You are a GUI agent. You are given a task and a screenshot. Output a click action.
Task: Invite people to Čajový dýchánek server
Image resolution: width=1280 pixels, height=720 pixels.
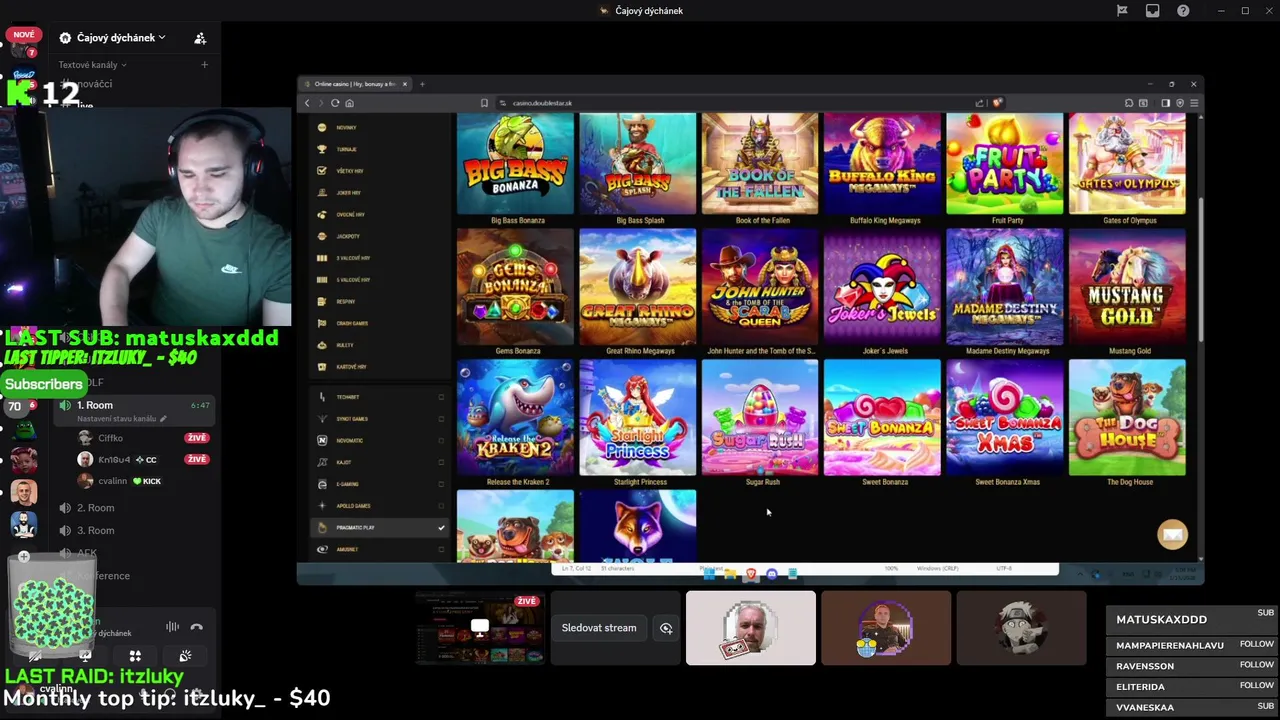[200, 38]
